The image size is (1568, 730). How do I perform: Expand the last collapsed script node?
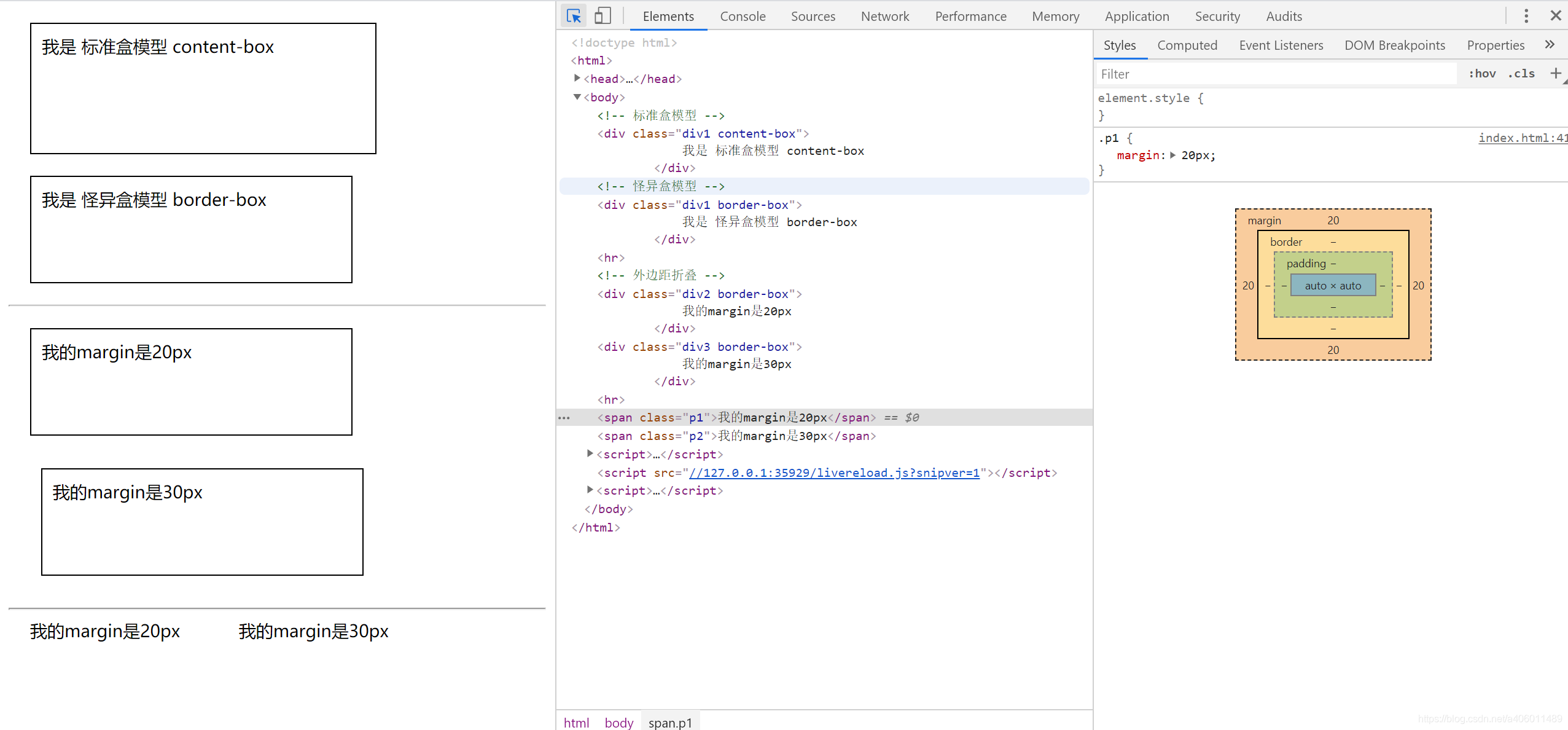[590, 490]
